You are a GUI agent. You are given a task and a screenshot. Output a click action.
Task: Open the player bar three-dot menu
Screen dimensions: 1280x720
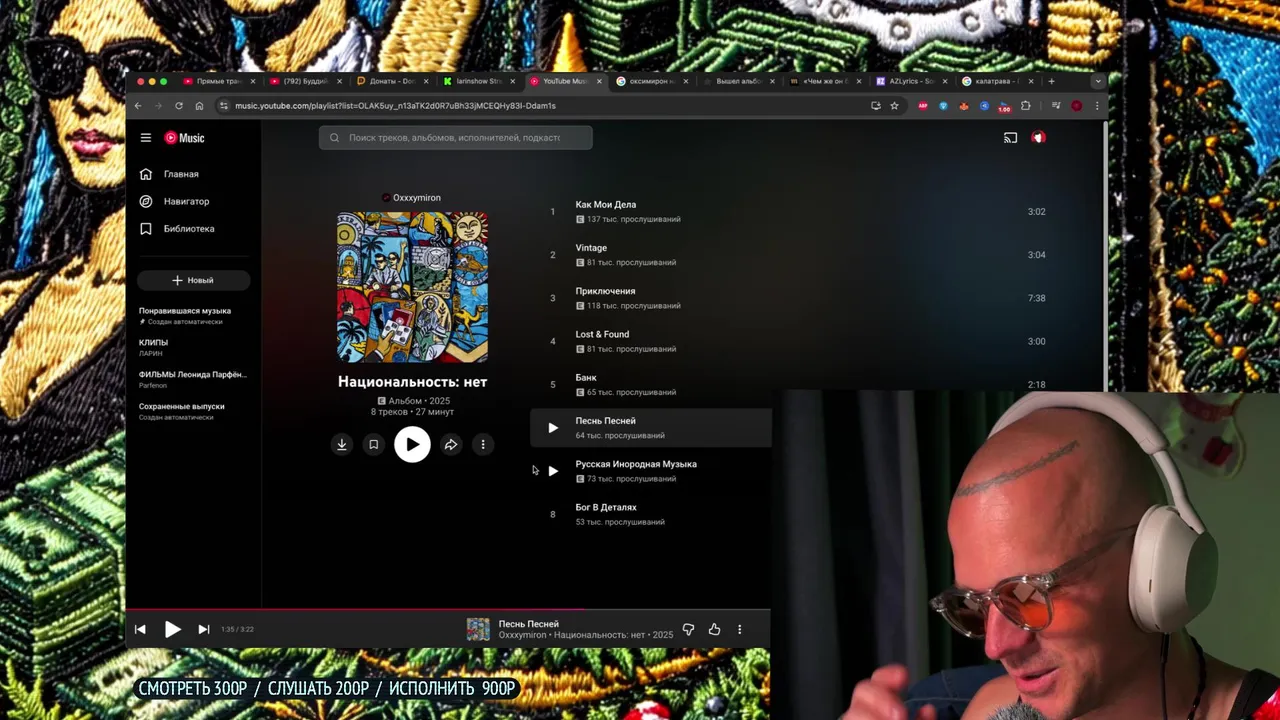740,629
